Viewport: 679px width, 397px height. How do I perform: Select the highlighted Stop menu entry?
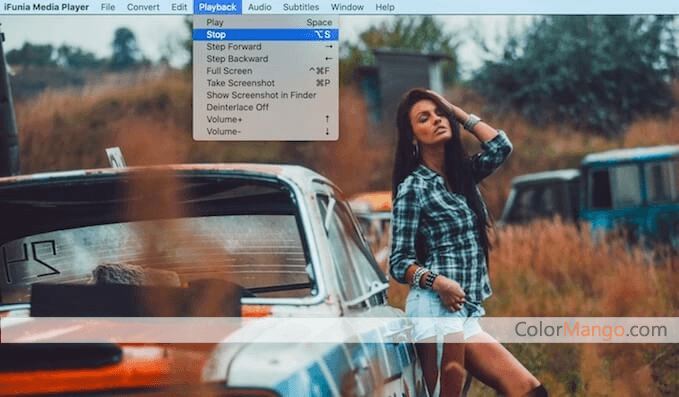[265, 34]
